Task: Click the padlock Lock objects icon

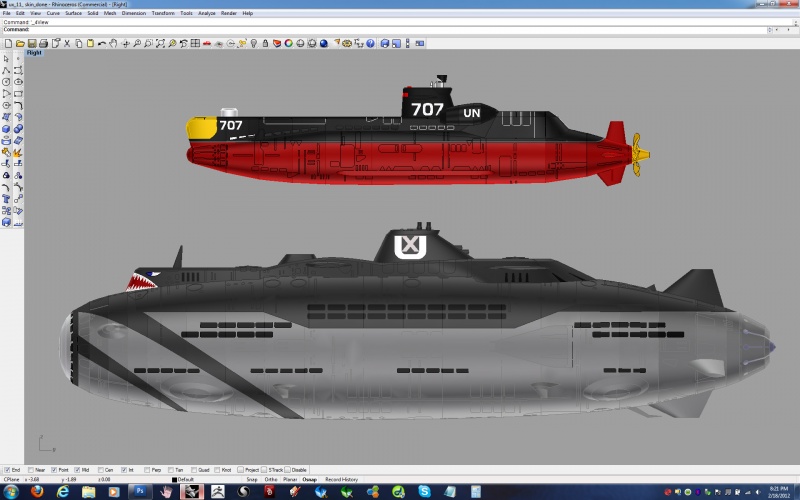Action: click(x=265, y=43)
